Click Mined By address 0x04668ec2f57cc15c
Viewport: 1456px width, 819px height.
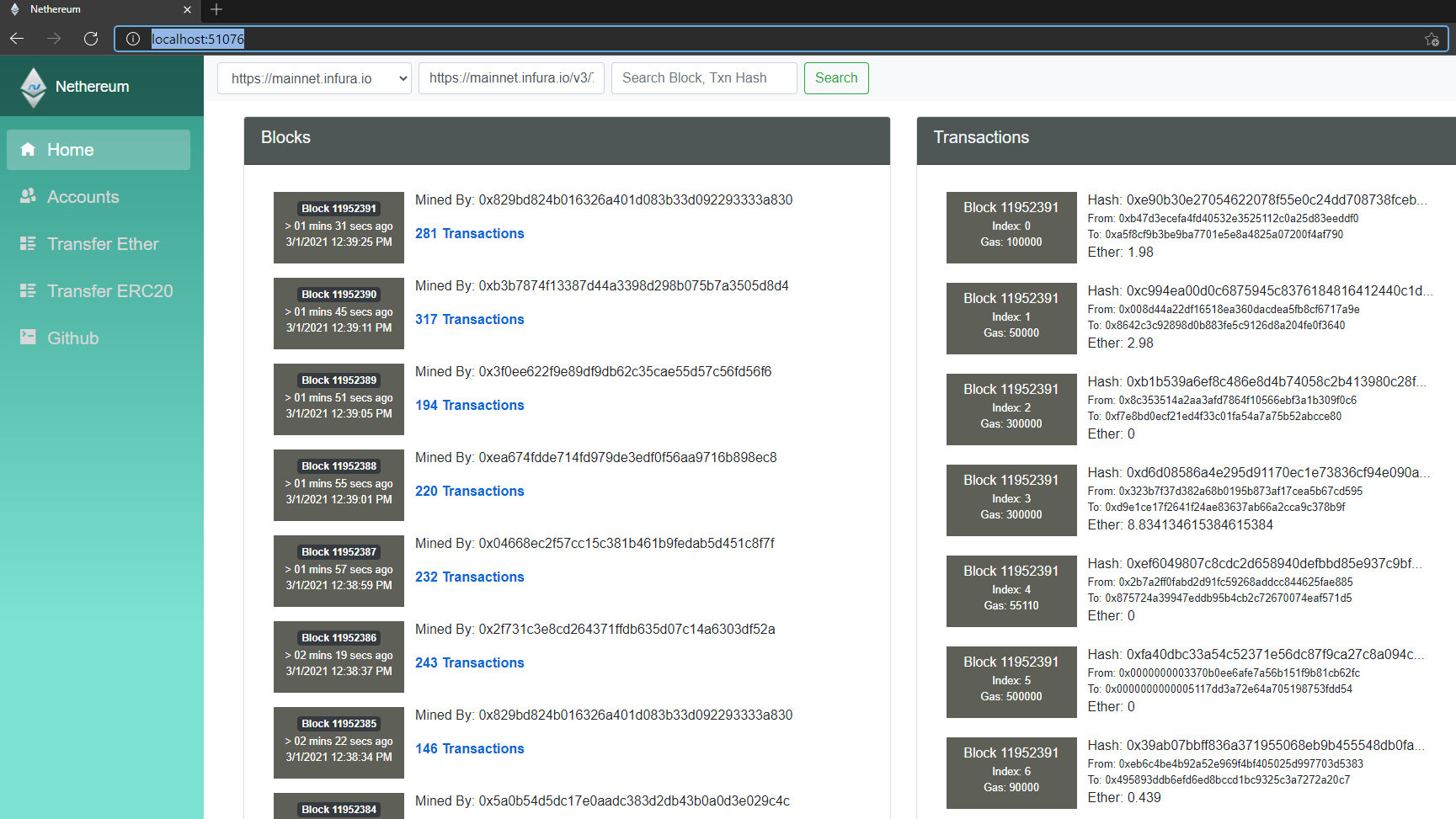627,544
